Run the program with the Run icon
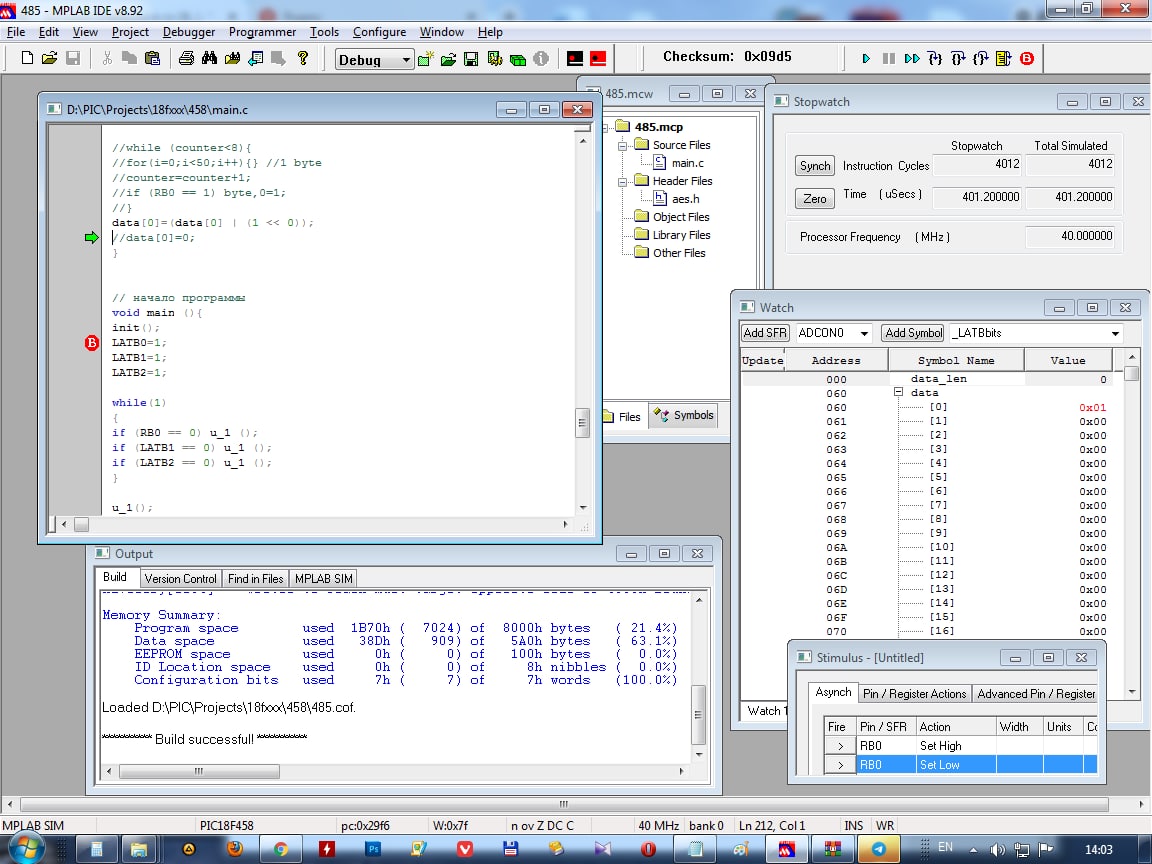1152x864 pixels. [x=866, y=58]
